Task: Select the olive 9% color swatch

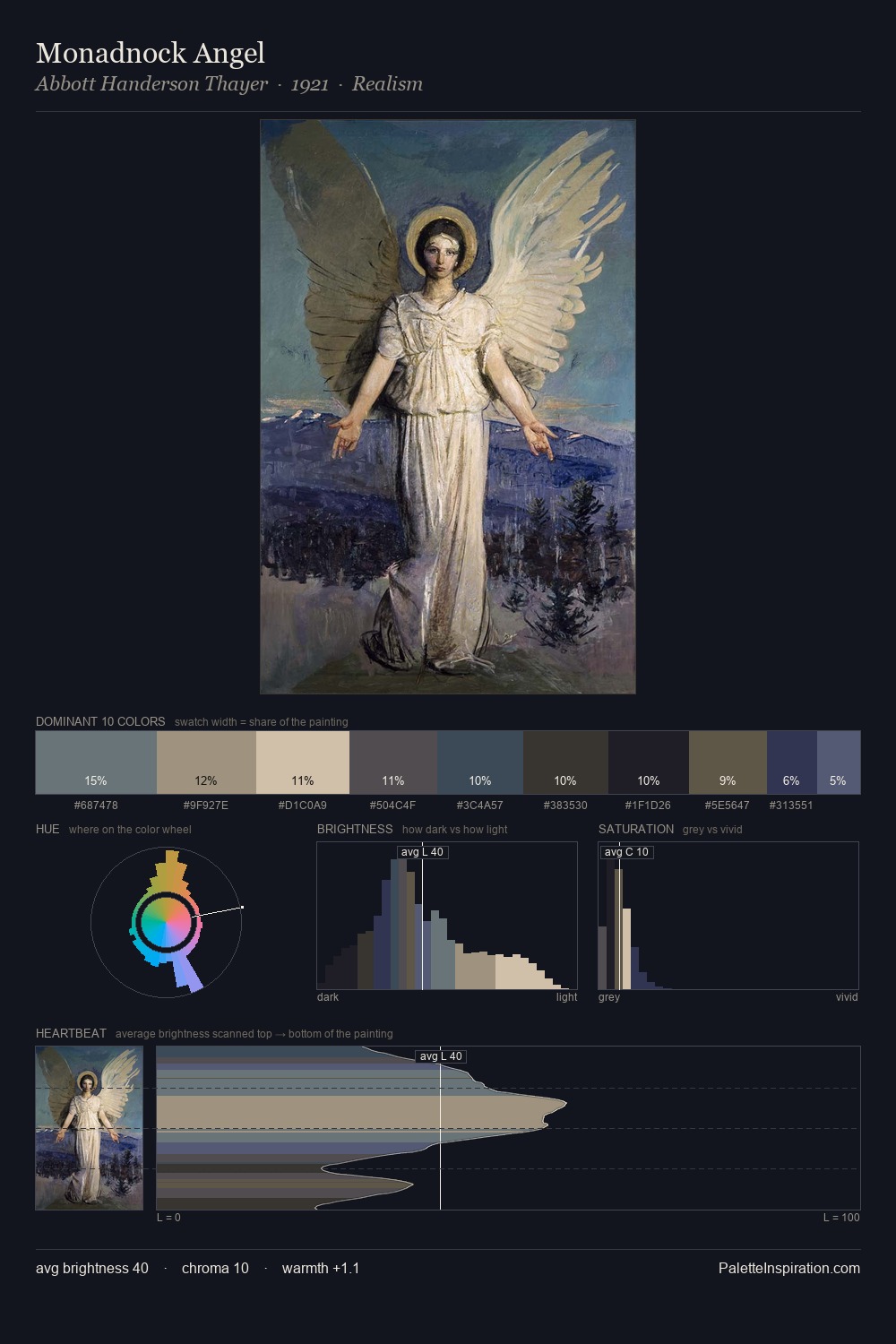Action: [728, 762]
